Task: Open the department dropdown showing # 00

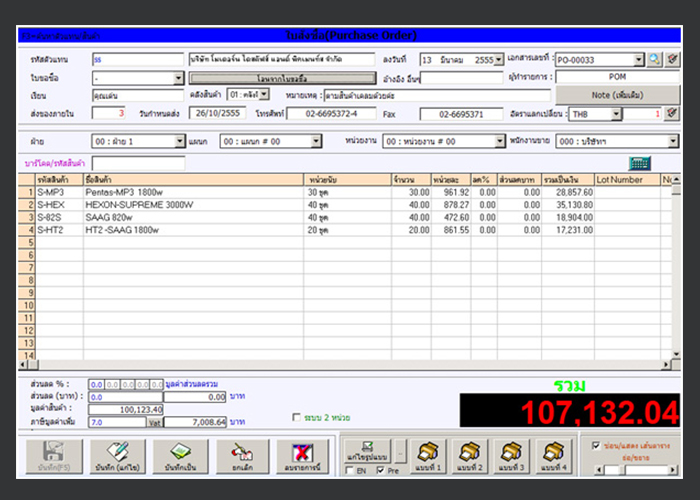Action: pos(316,142)
